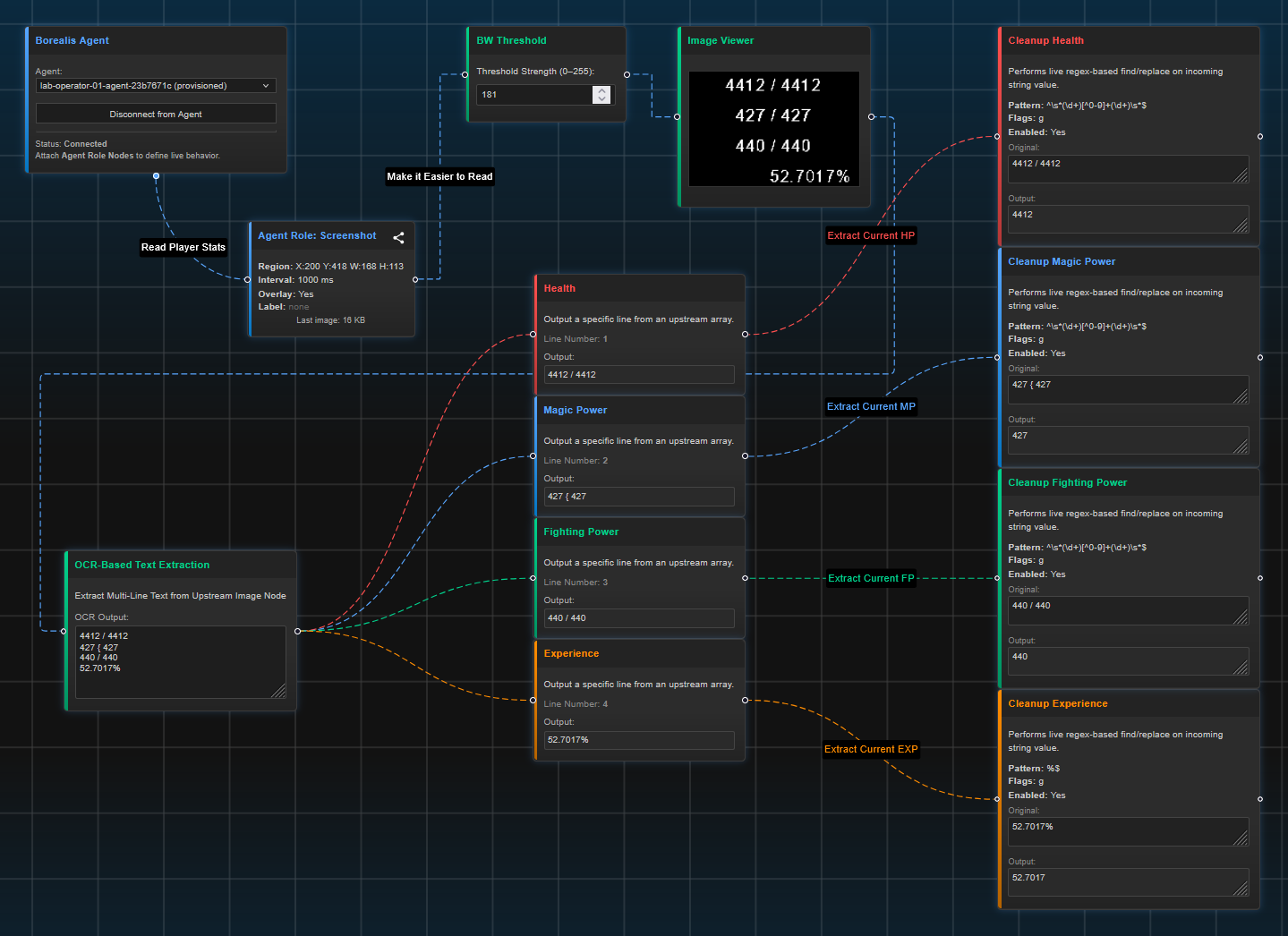Click the Experience node input port
1288x936 pixels.
pos(533,700)
